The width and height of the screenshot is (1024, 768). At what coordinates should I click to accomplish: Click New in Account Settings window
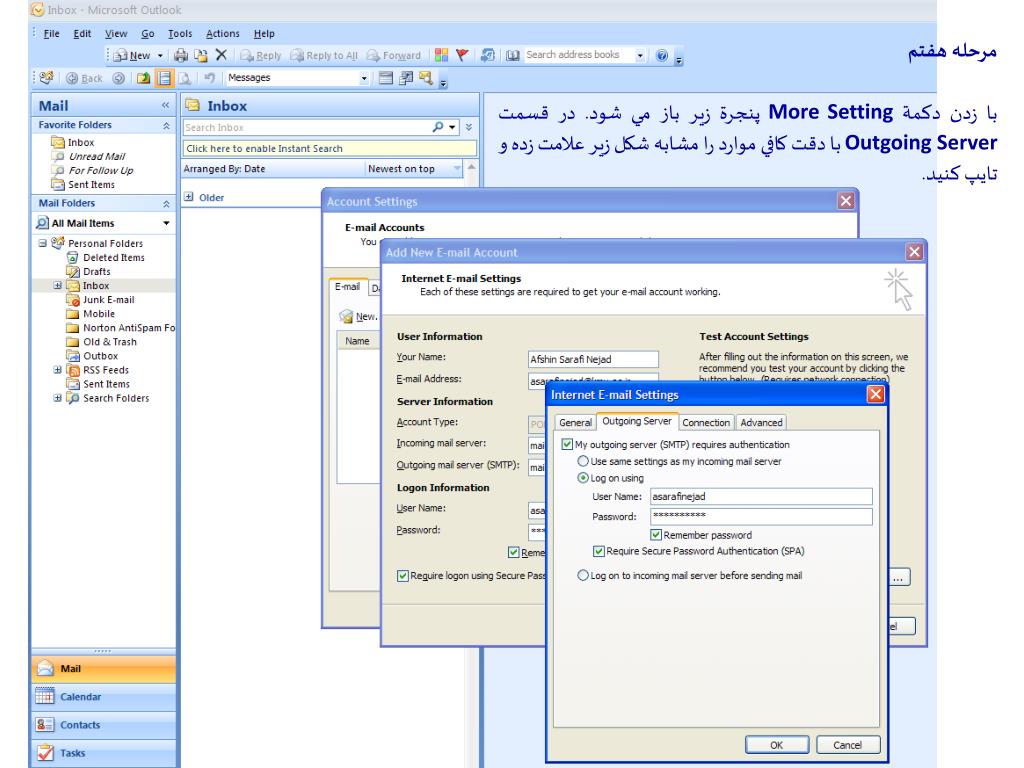[x=358, y=317]
